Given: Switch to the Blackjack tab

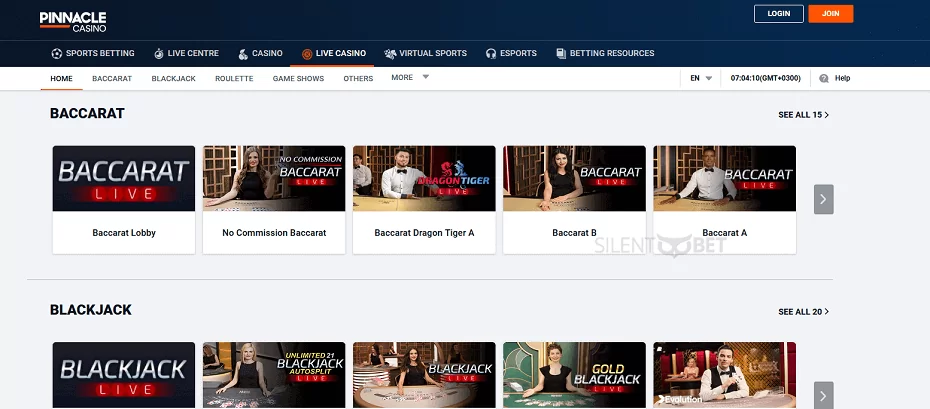Looking at the screenshot, I should [x=173, y=78].
